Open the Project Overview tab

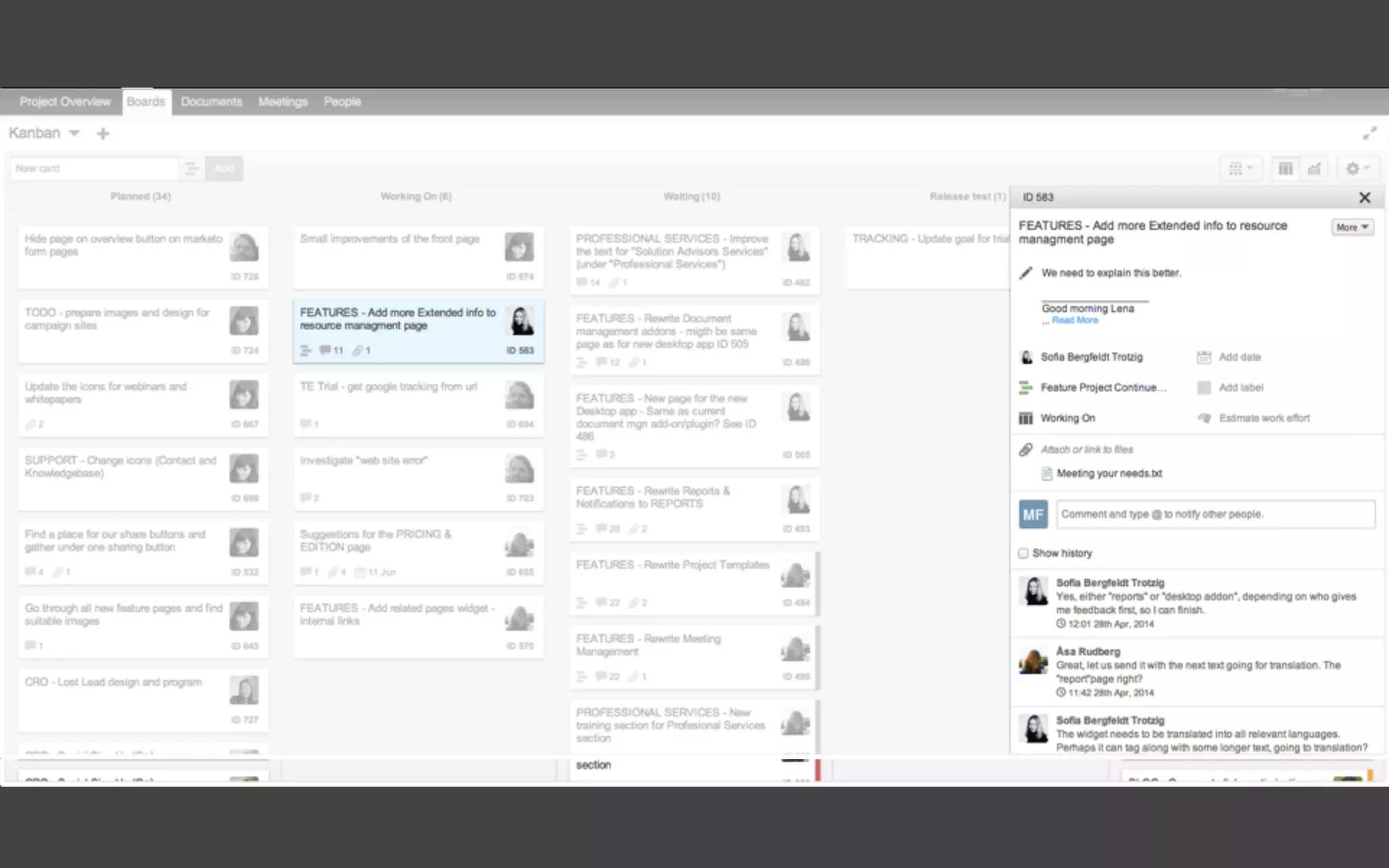click(64, 102)
